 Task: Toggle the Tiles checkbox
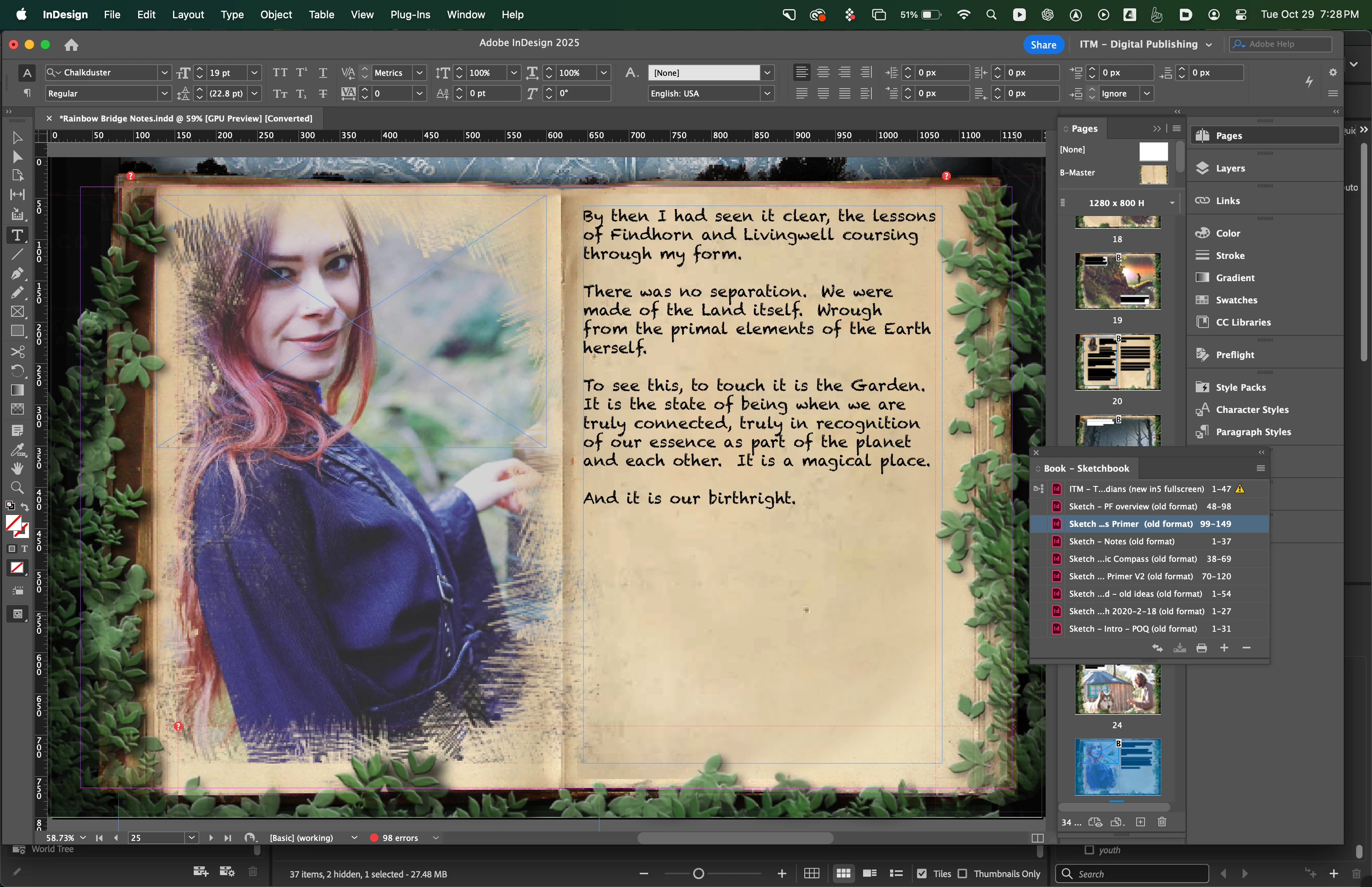(x=922, y=874)
